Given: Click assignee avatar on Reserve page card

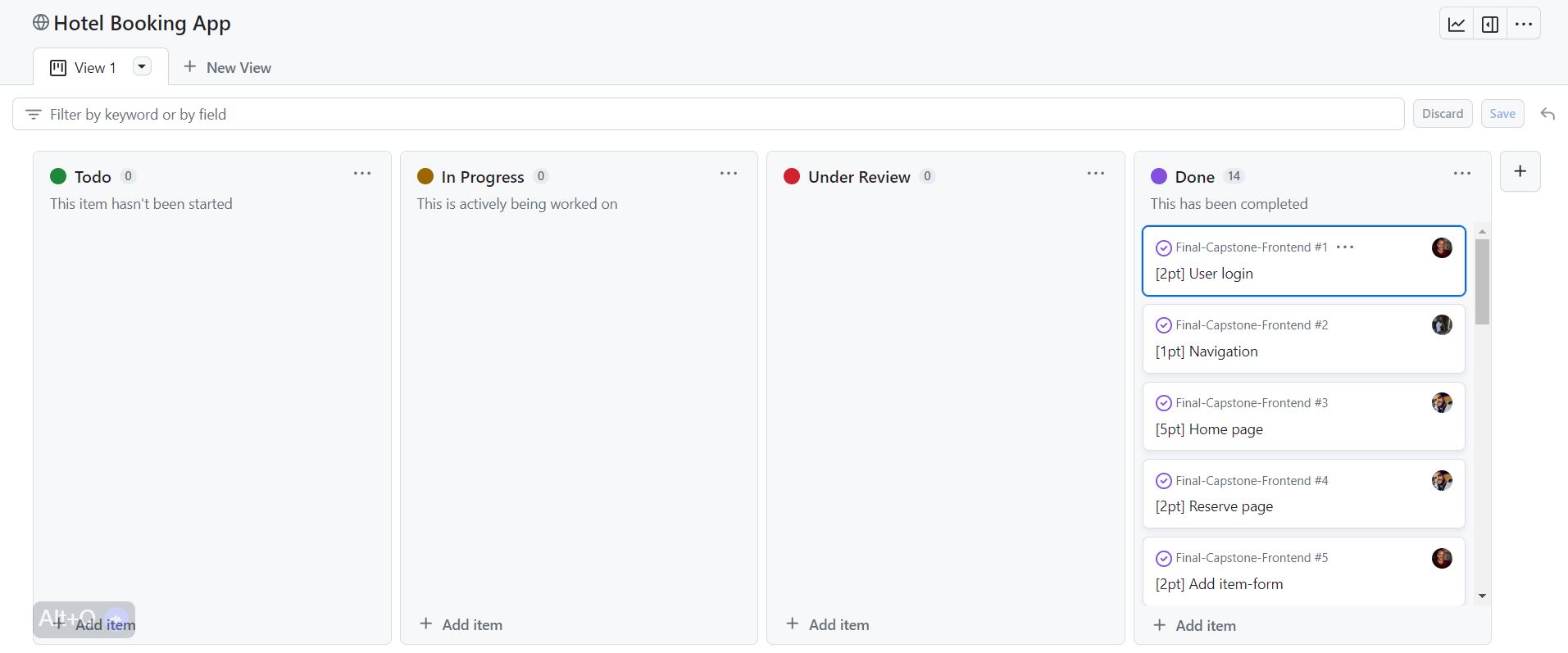Looking at the screenshot, I should click(x=1442, y=480).
